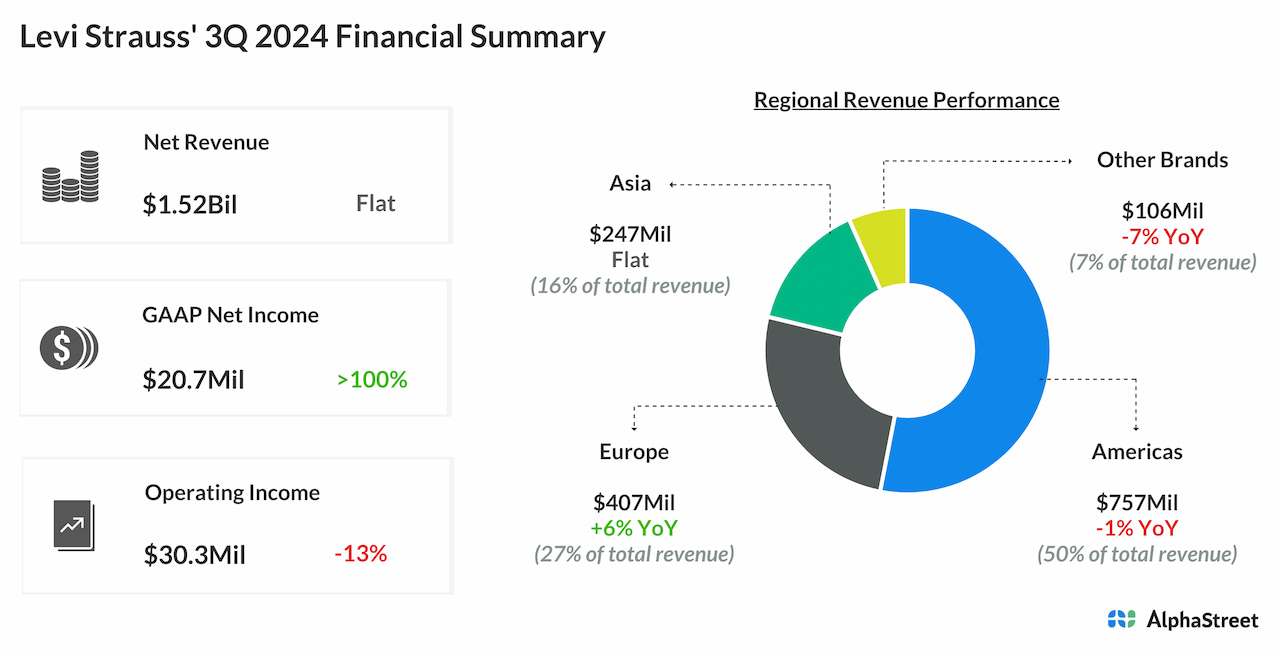Select the Levi Strauss' 3Q 2024 title
Image resolution: width=1280 pixels, height=652 pixels.
point(312,36)
